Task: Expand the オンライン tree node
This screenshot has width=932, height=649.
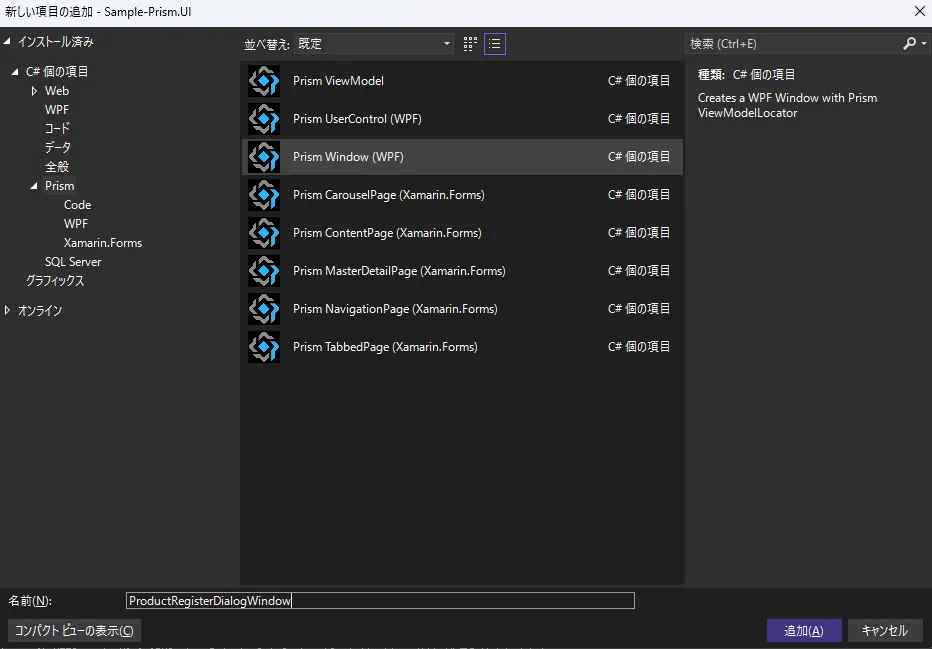Action: [7, 310]
